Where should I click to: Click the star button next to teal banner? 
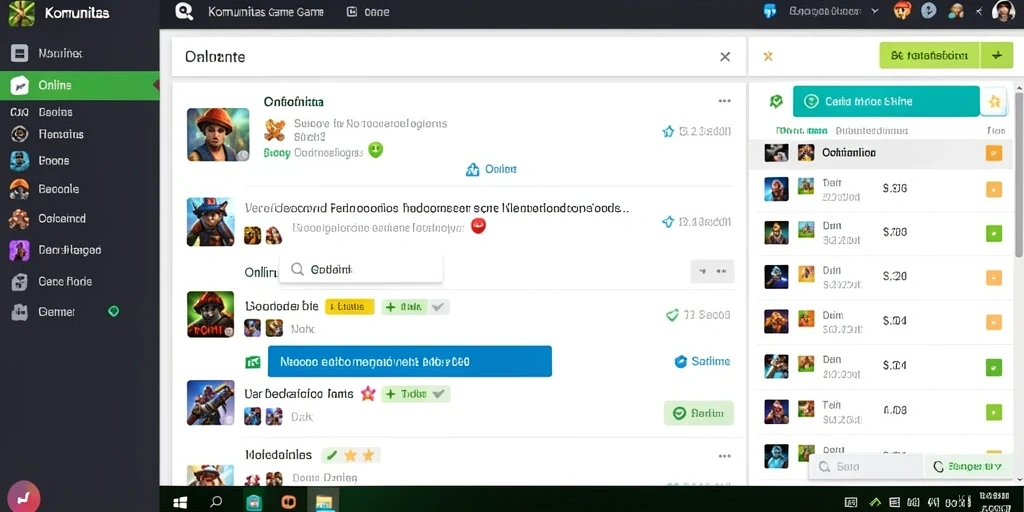click(x=995, y=101)
